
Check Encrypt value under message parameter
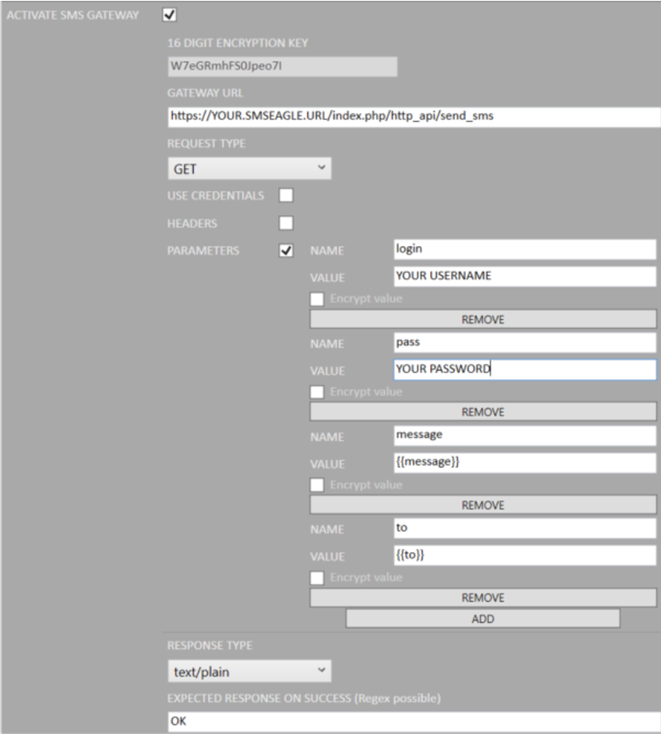(317, 485)
